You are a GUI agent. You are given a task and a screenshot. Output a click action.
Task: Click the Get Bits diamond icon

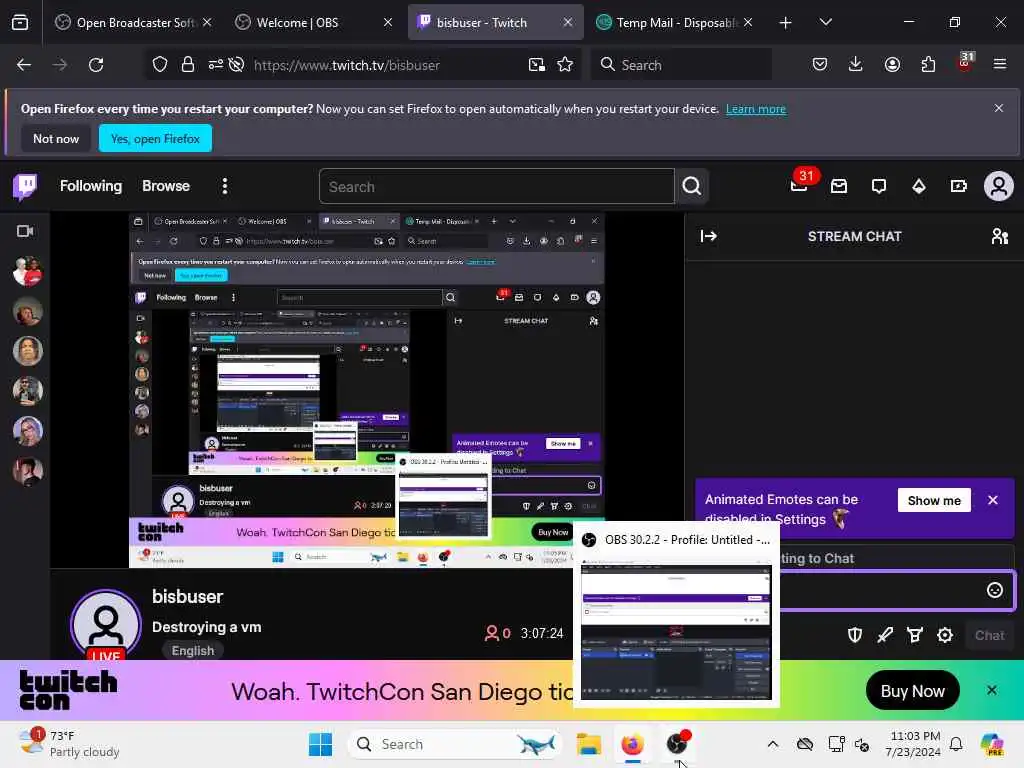pos(919,187)
